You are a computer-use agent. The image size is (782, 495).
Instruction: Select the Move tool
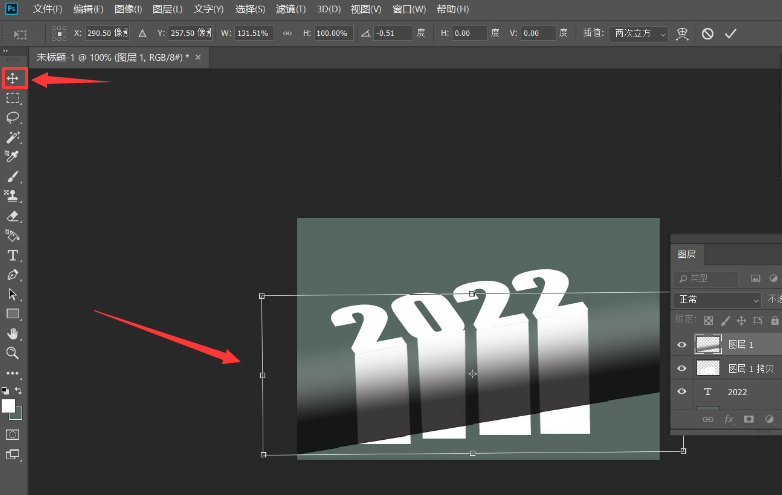(13, 78)
